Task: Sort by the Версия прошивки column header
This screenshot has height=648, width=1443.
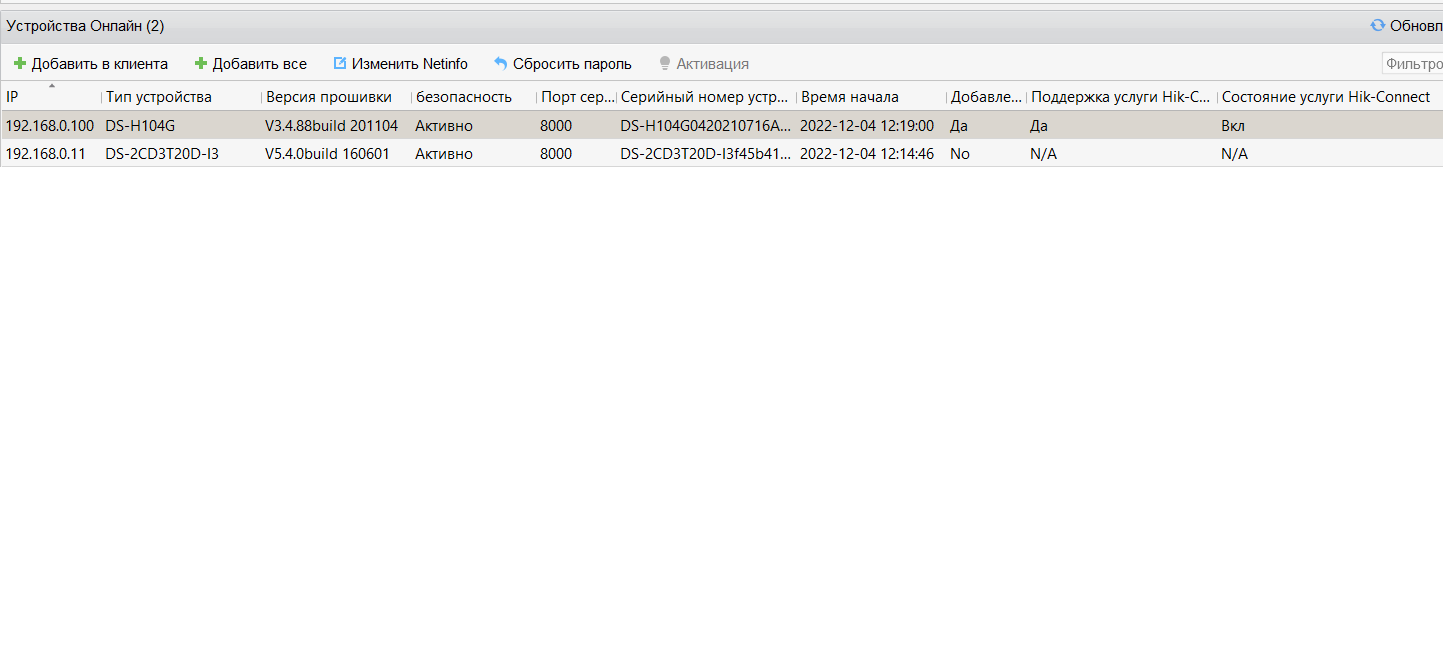Action: 335,97
